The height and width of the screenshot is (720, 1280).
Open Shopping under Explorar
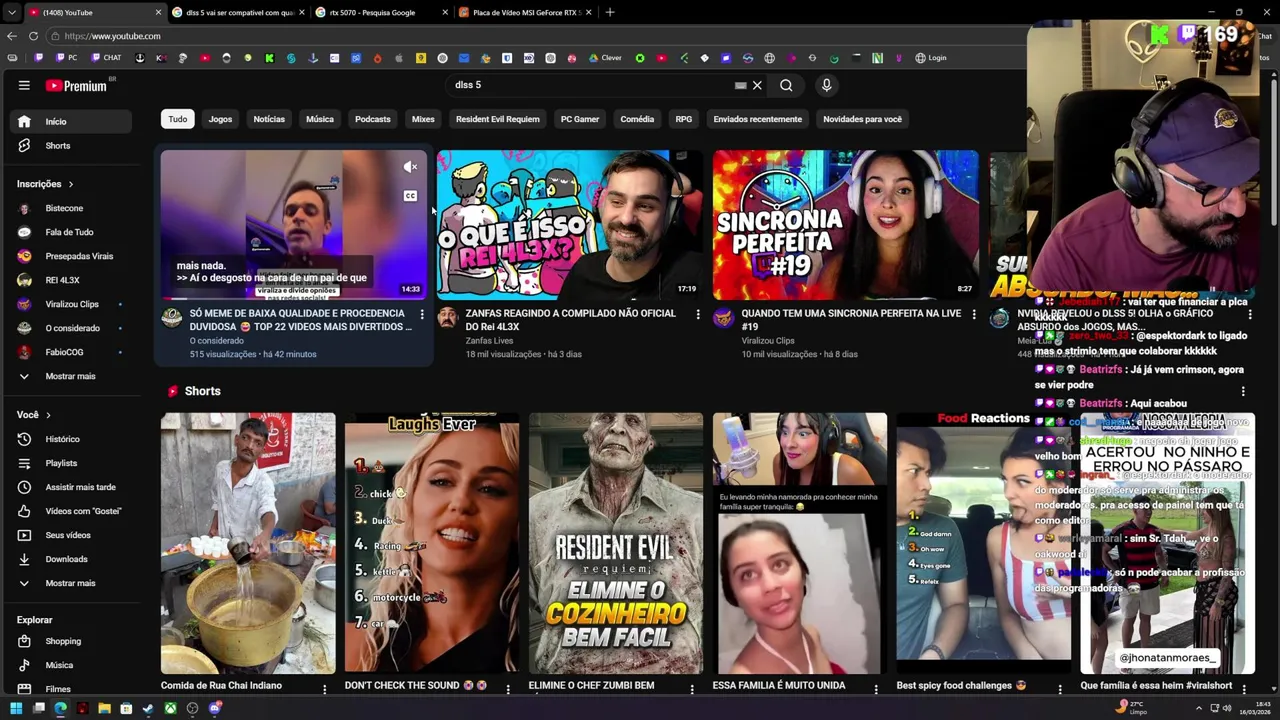click(70, 641)
